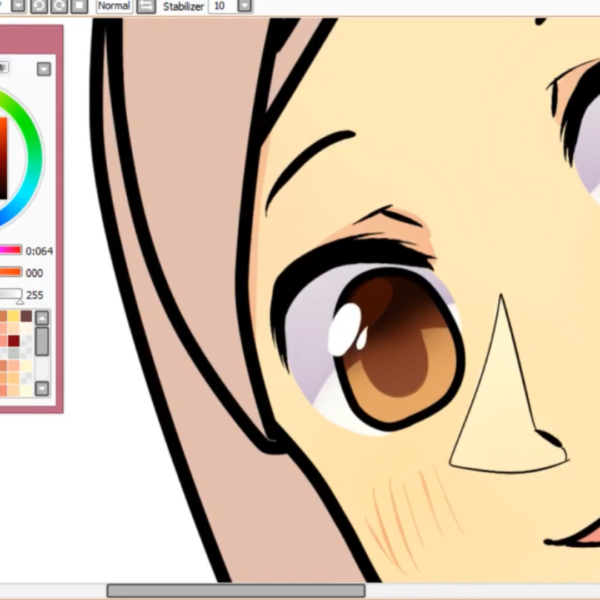Flip the canvas view horizontally
The image size is (600, 600).
(146, 6)
